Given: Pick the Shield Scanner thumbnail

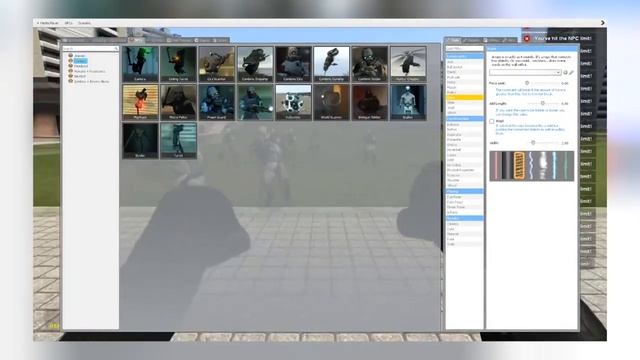Looking at the screenshot, I should [331, 102].
